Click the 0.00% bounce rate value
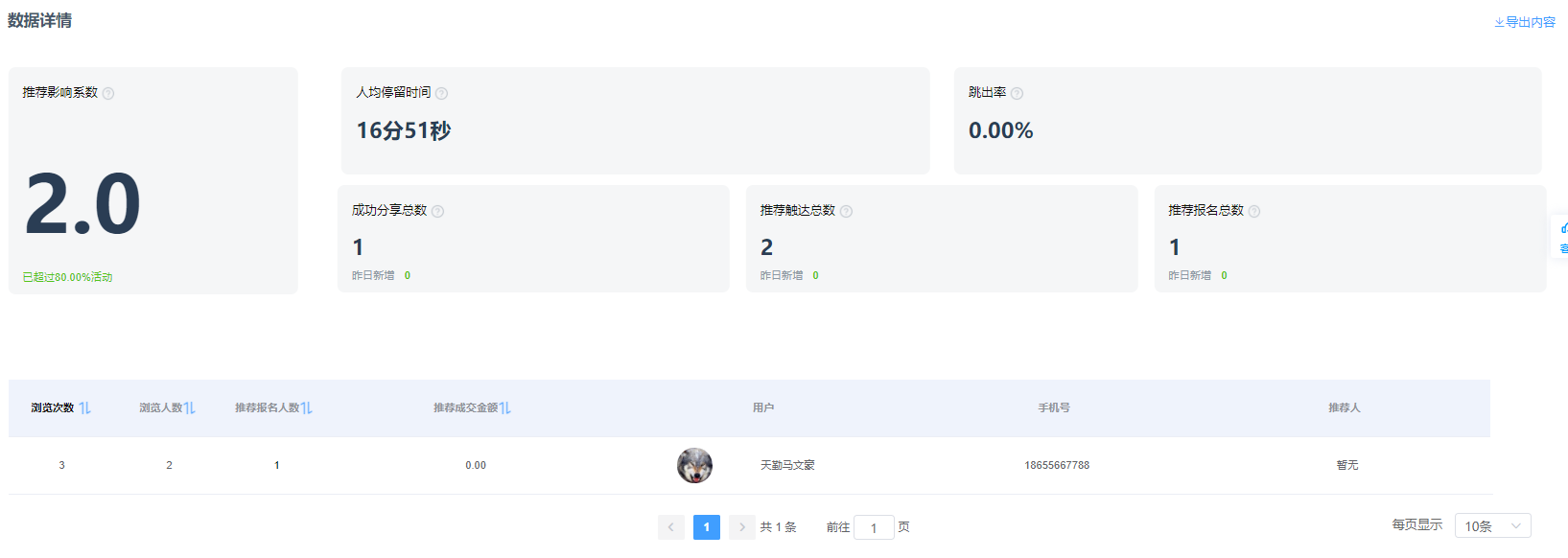The width and height of the screenshot is (1568, 558). click(1001, 130)
